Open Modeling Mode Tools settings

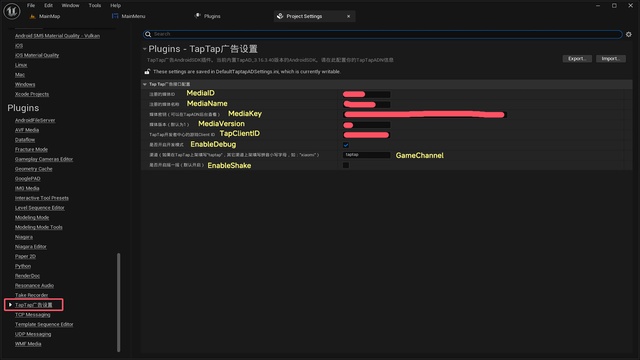tap(38, 227)
